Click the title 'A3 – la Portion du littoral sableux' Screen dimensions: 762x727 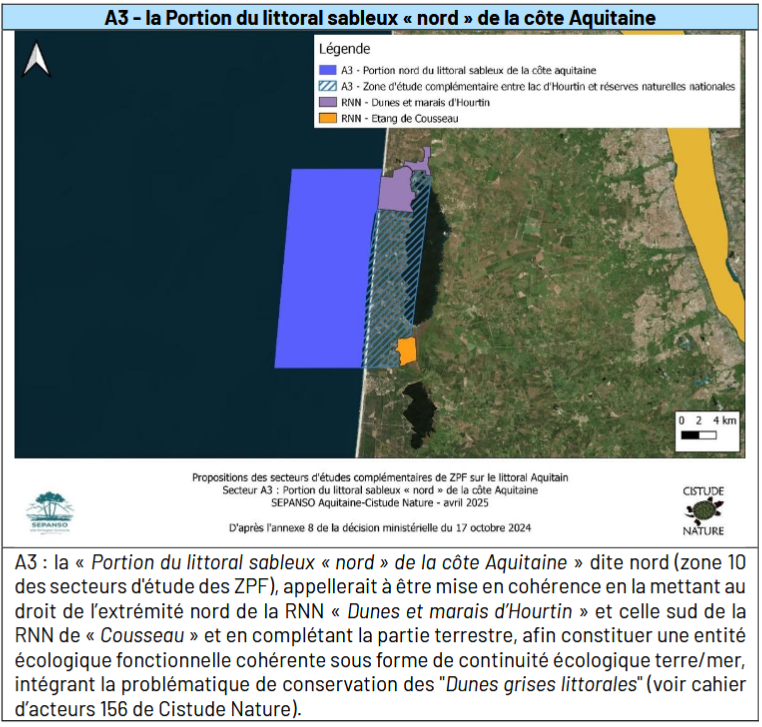point(380,18)
